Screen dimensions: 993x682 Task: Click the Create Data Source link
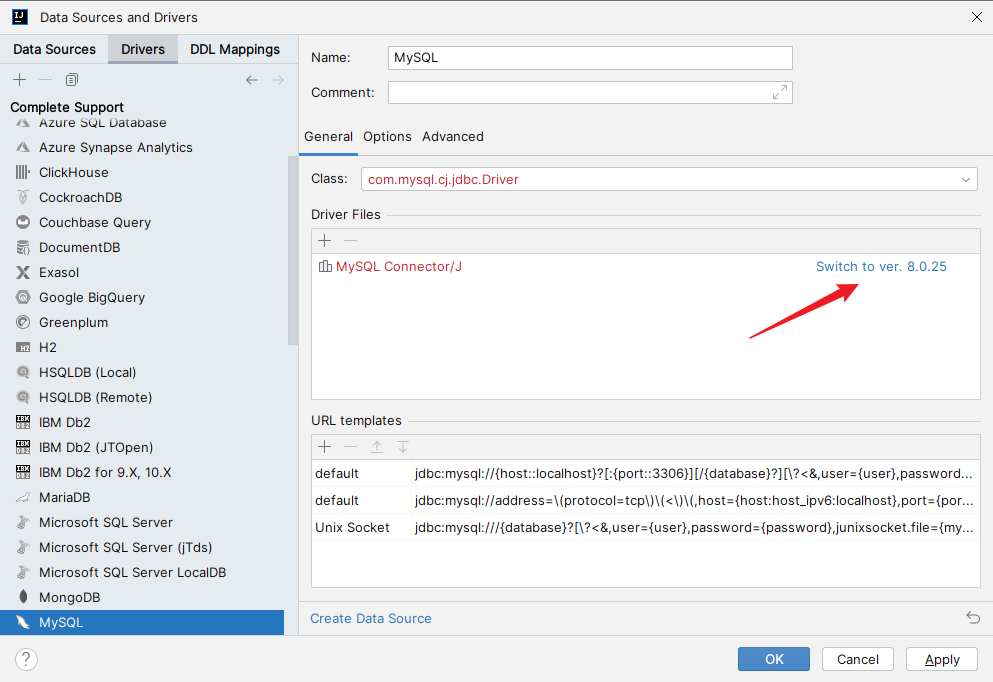371,618
